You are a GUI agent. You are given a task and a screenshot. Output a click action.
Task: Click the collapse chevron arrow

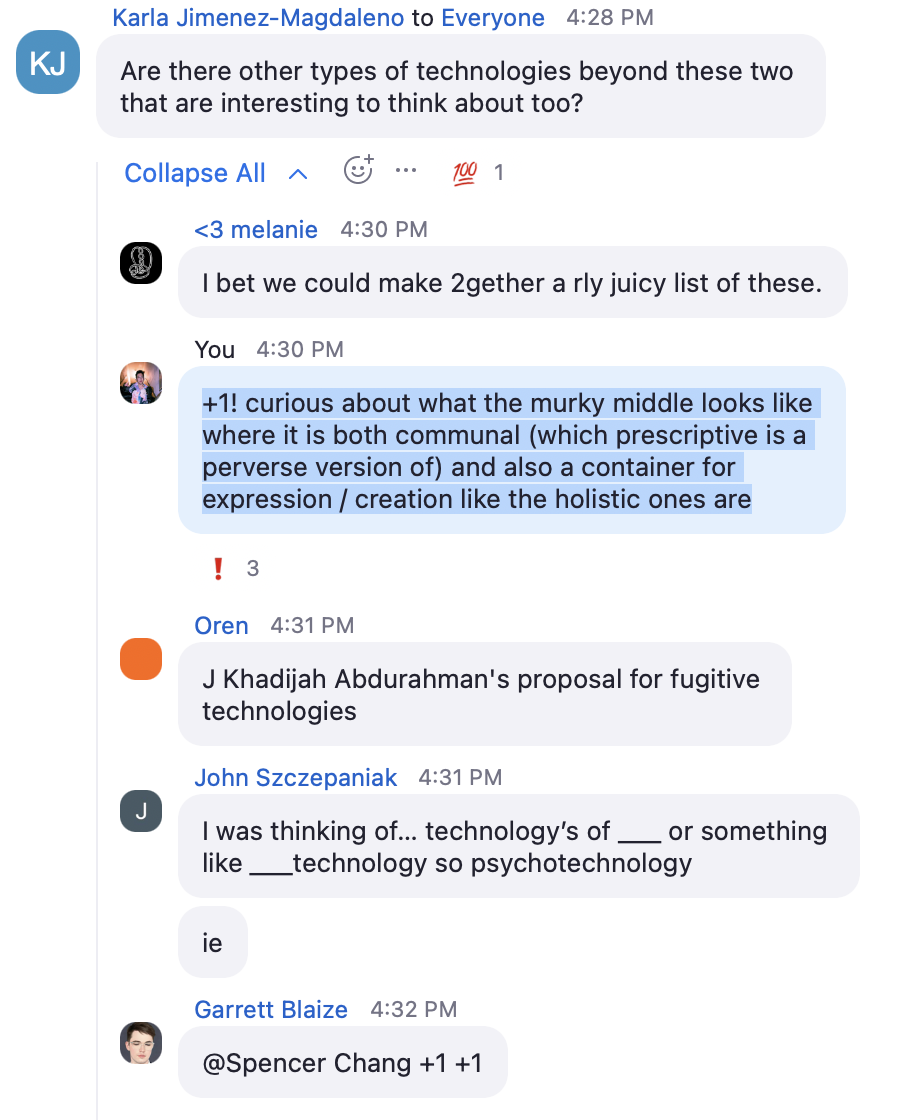pos(297,174)
